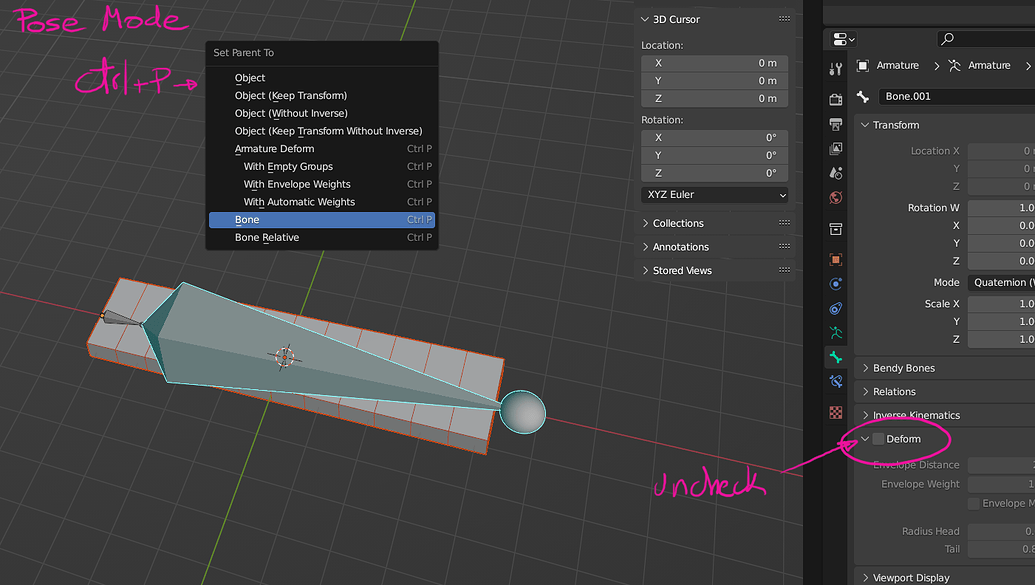The image size is (1035, 585).
Task: Expand the Collections panel
Action: tap(645, 223)
